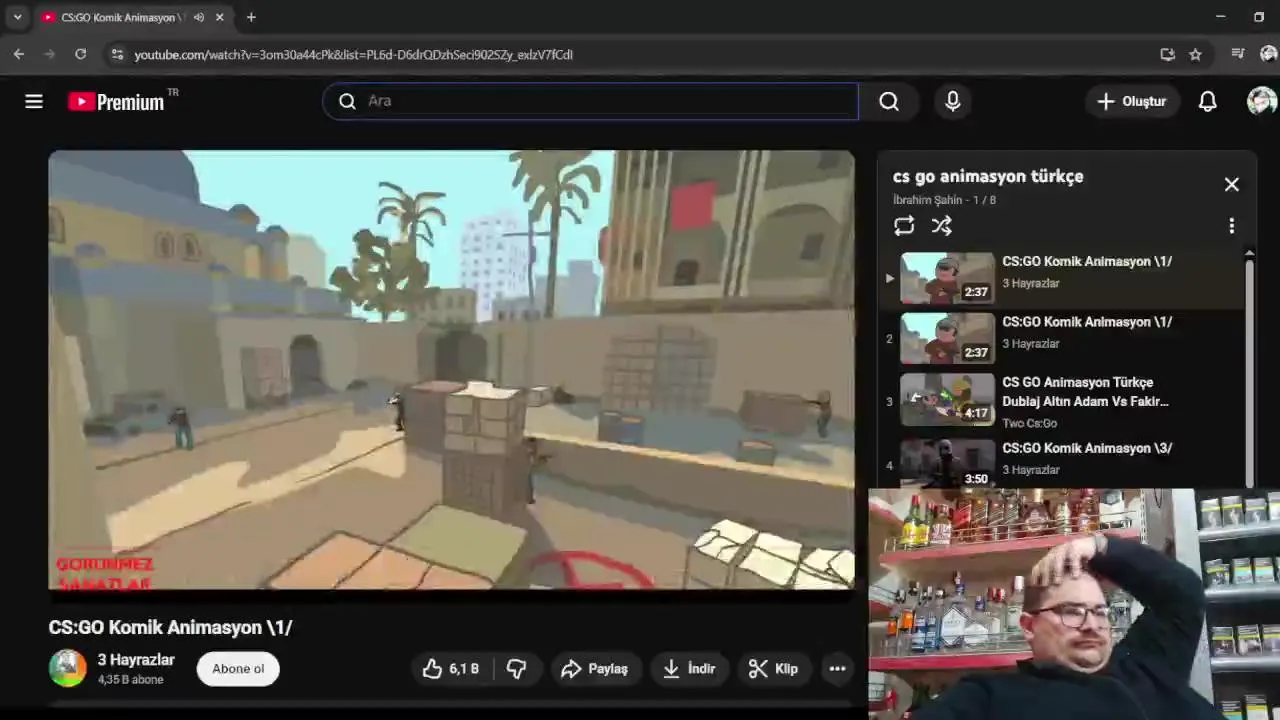Open 3 Hayrazlar channel name link
This screenshot has width=1280, height=720.
pyautogui.click(x=136, y=660)
